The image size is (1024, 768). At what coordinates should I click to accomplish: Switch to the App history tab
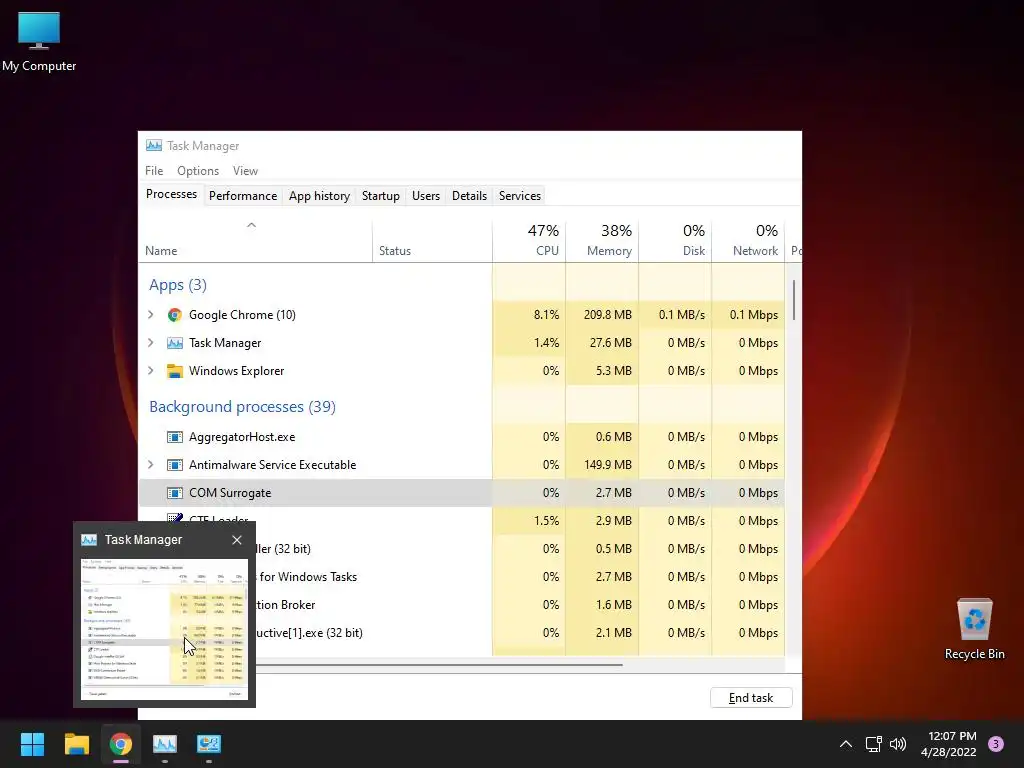(x=319, y=196)
